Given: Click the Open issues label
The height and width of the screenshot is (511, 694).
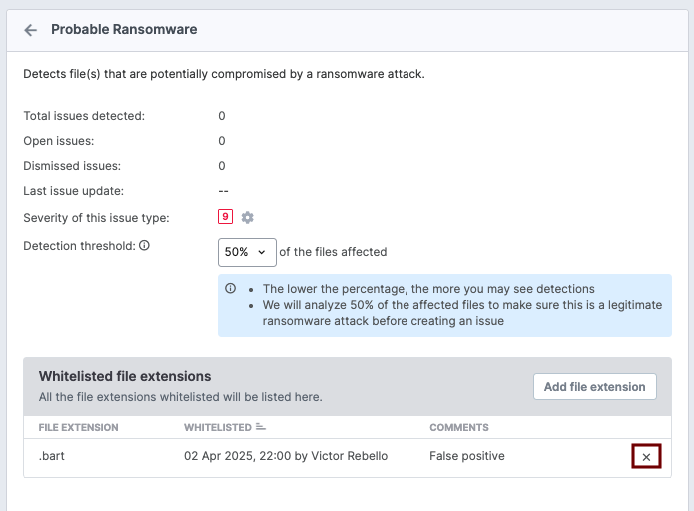Looking at the screenshot, I should (x=59, y=141).
